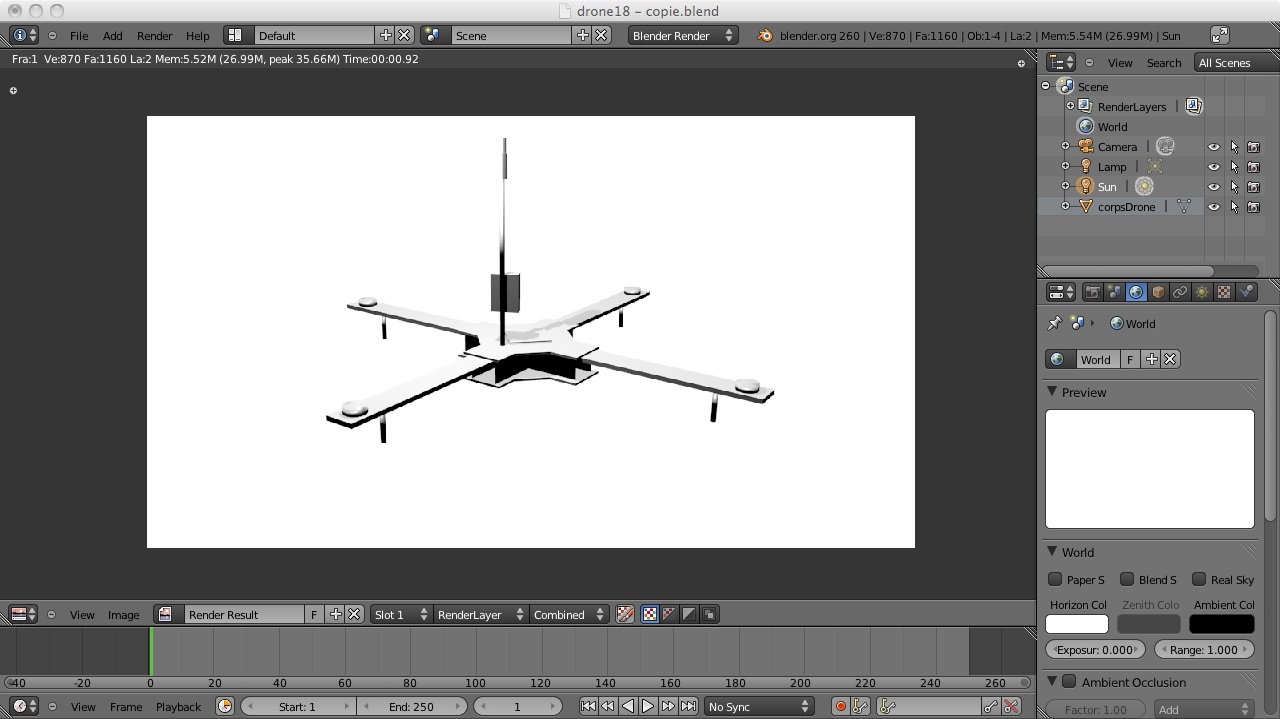Open the RenderLayer dropdown

(479, 614)
